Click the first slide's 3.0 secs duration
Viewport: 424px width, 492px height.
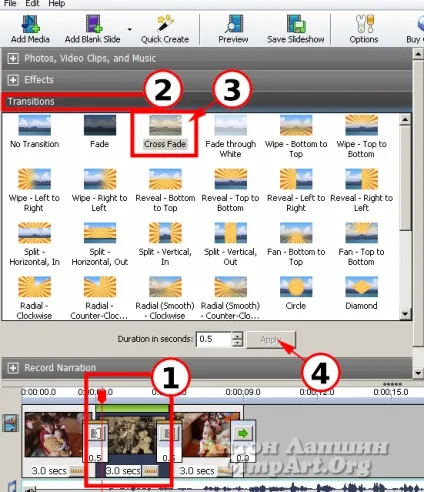pyautogui.click(x=49, y=471)
